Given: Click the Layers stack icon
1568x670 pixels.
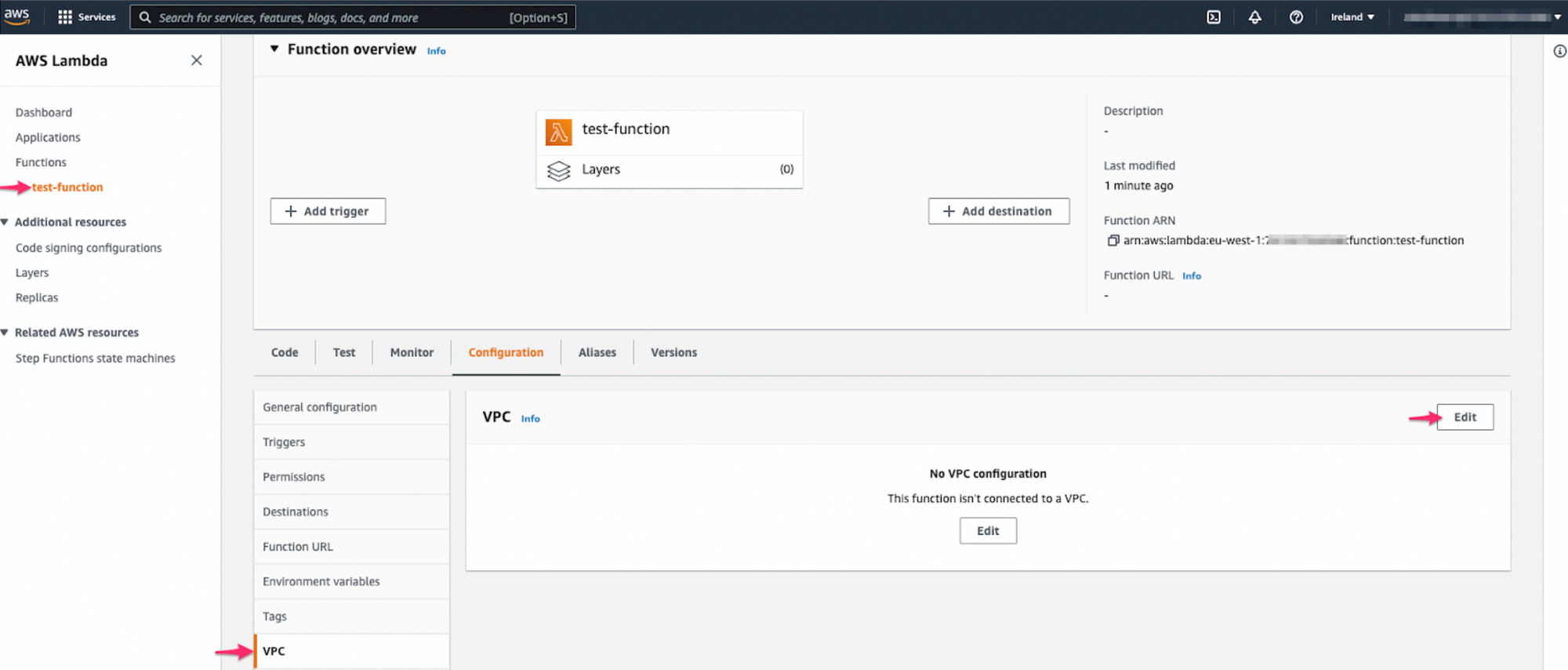Looking at the screenshot, I should click(x=558, y=170).
